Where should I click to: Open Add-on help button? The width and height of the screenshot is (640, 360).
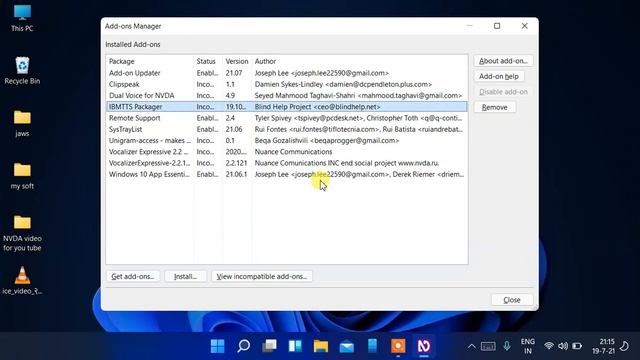coord(499,76)
